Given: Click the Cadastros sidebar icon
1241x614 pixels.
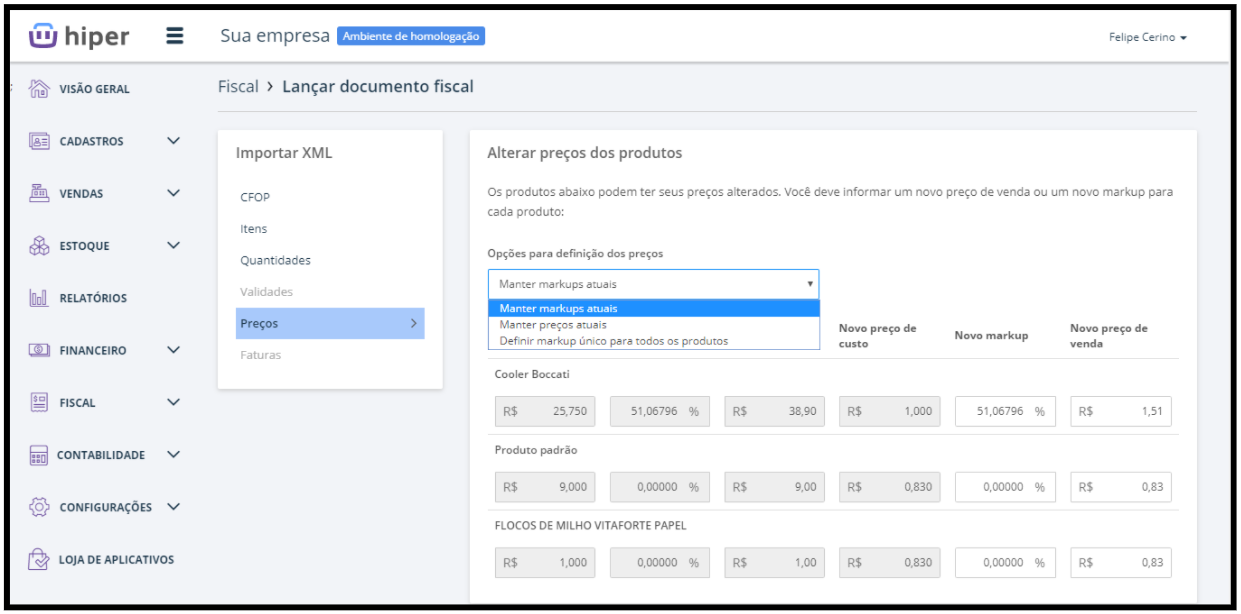Looking at the screenshot, I should pos(39,141).
